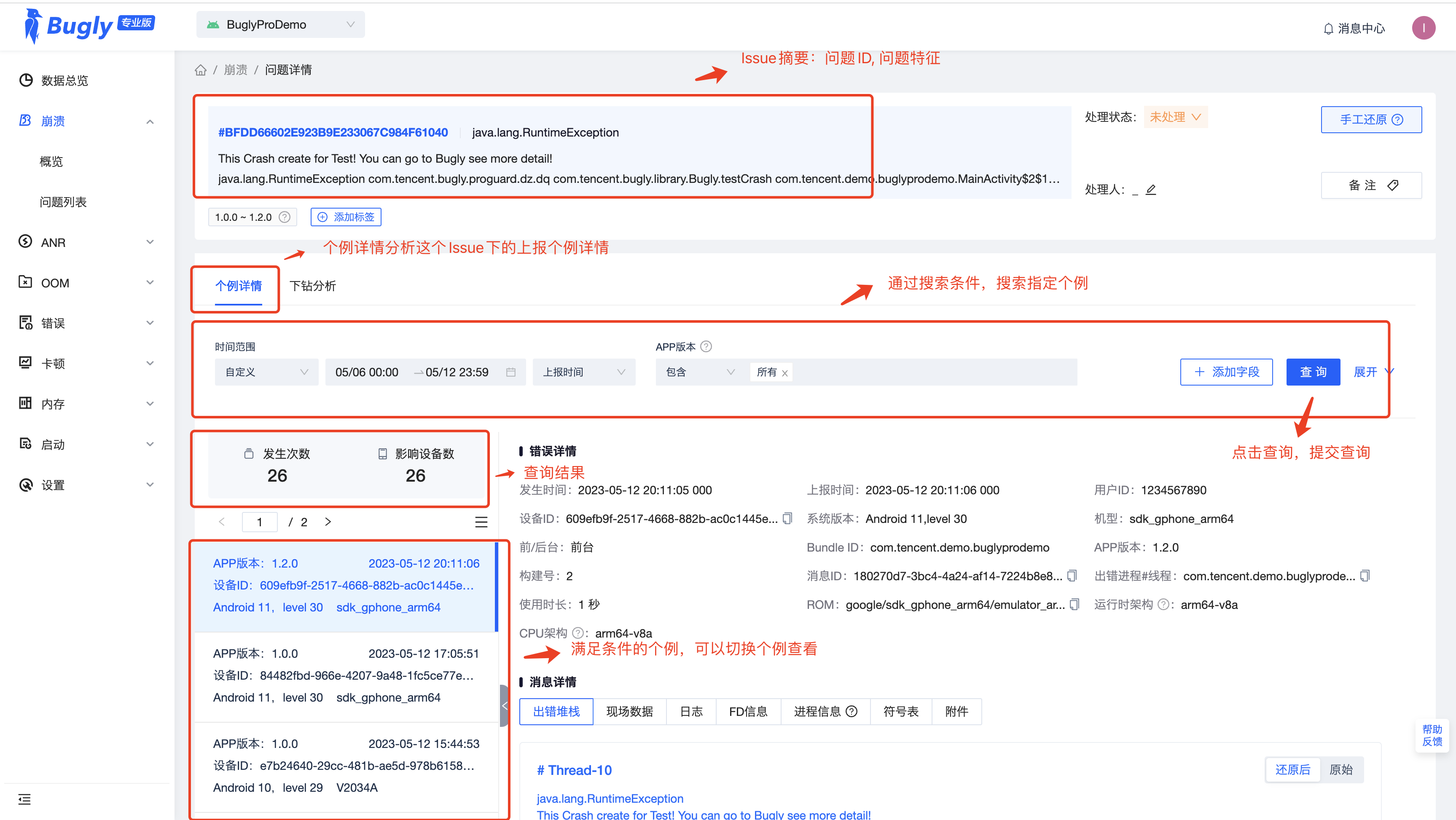Collapse the sidebar with bottom menu icon
This screenshot has width=1456, height=820.
tap(24, 799)
